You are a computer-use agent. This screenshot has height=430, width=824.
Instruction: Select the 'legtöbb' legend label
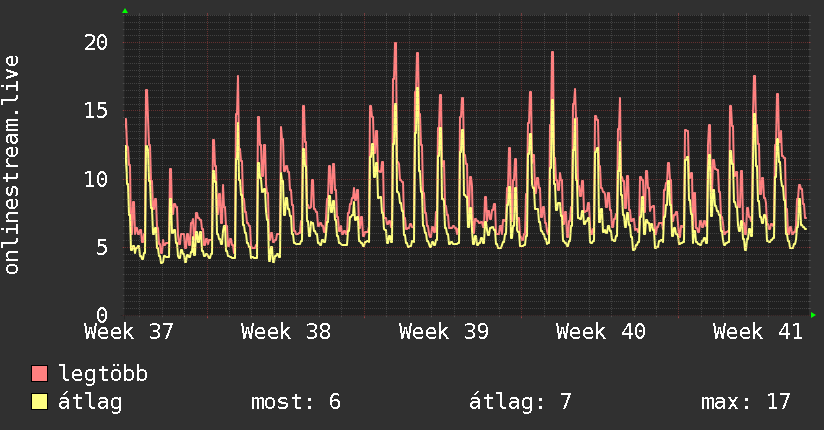point(103,374)
